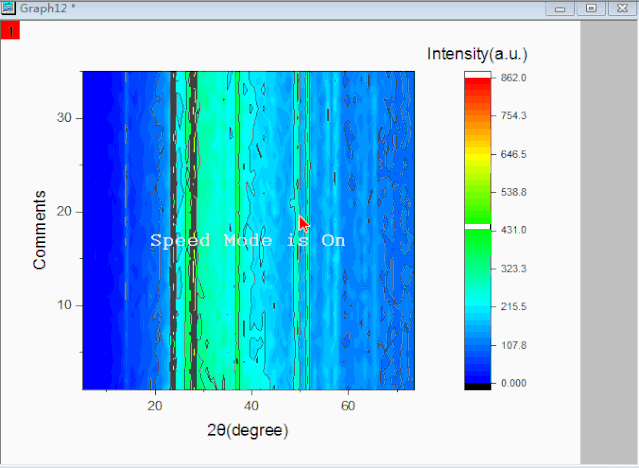Click the 862.0 color scale label

[x=514, y=77]
